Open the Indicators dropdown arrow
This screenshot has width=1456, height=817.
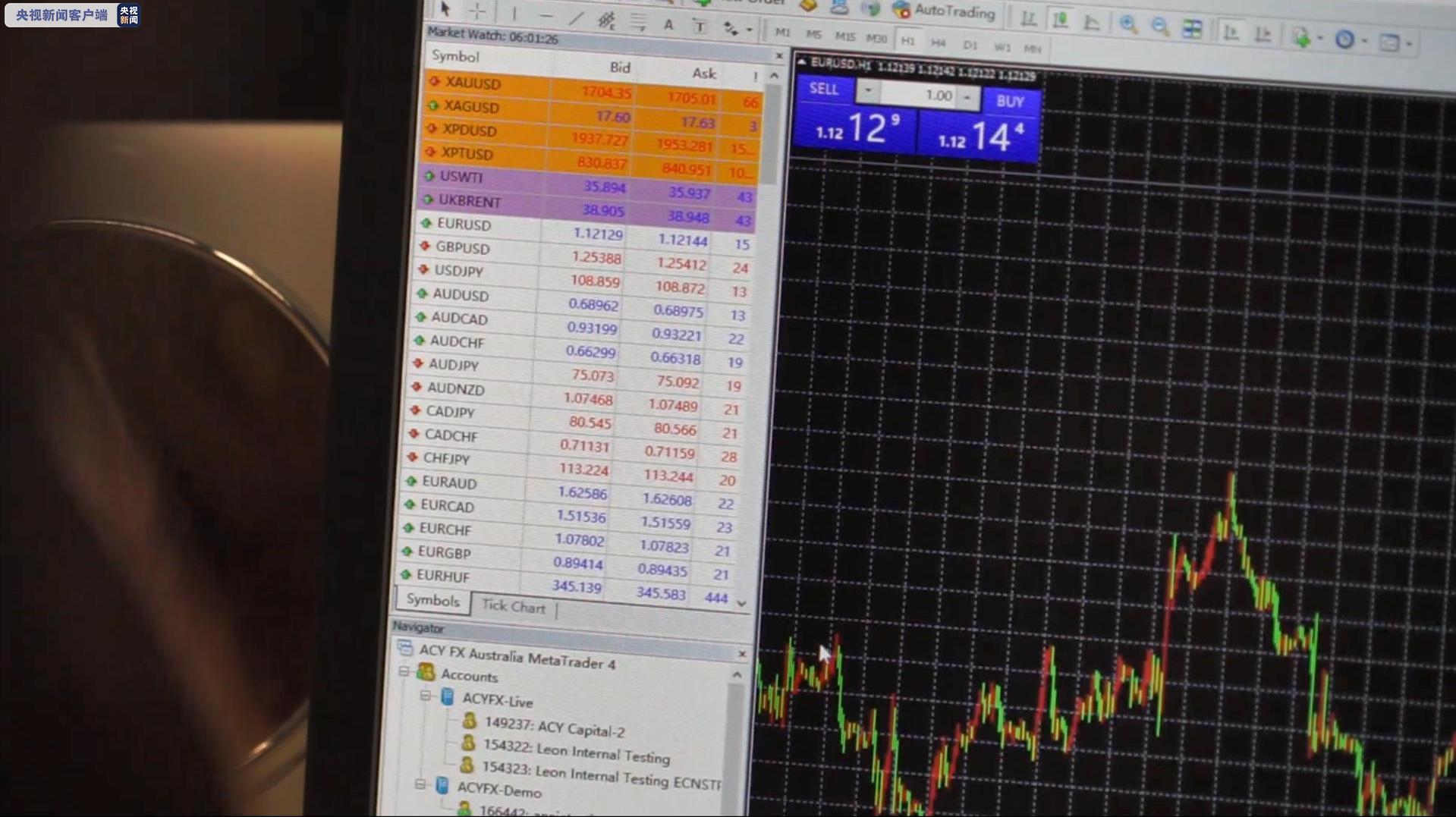click(1321, 38)
